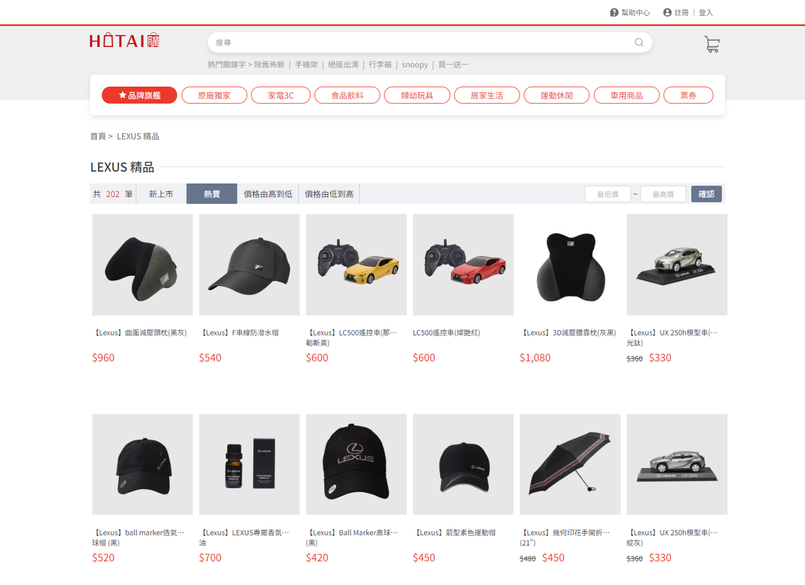Click the user account avatar icon
Screen dimensions: 805x585
[x=667, y=12]
